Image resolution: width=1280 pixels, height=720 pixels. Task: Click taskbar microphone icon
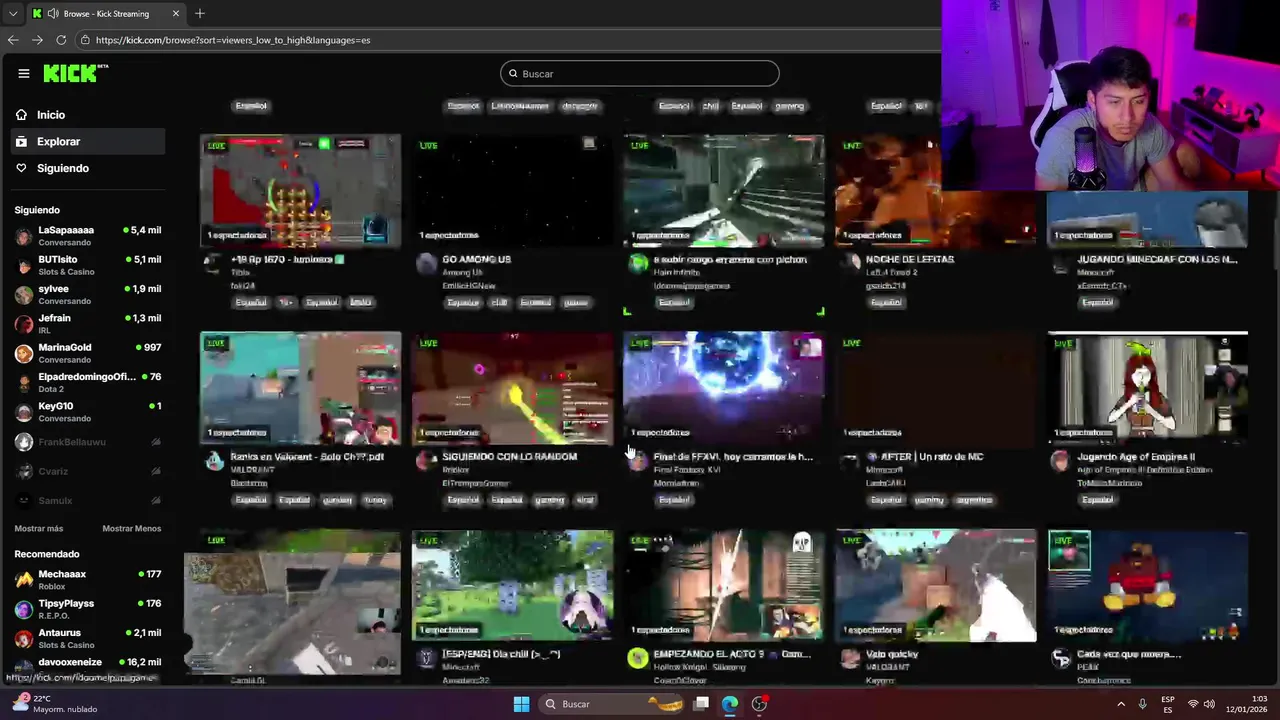click(x=1142, y=704)
